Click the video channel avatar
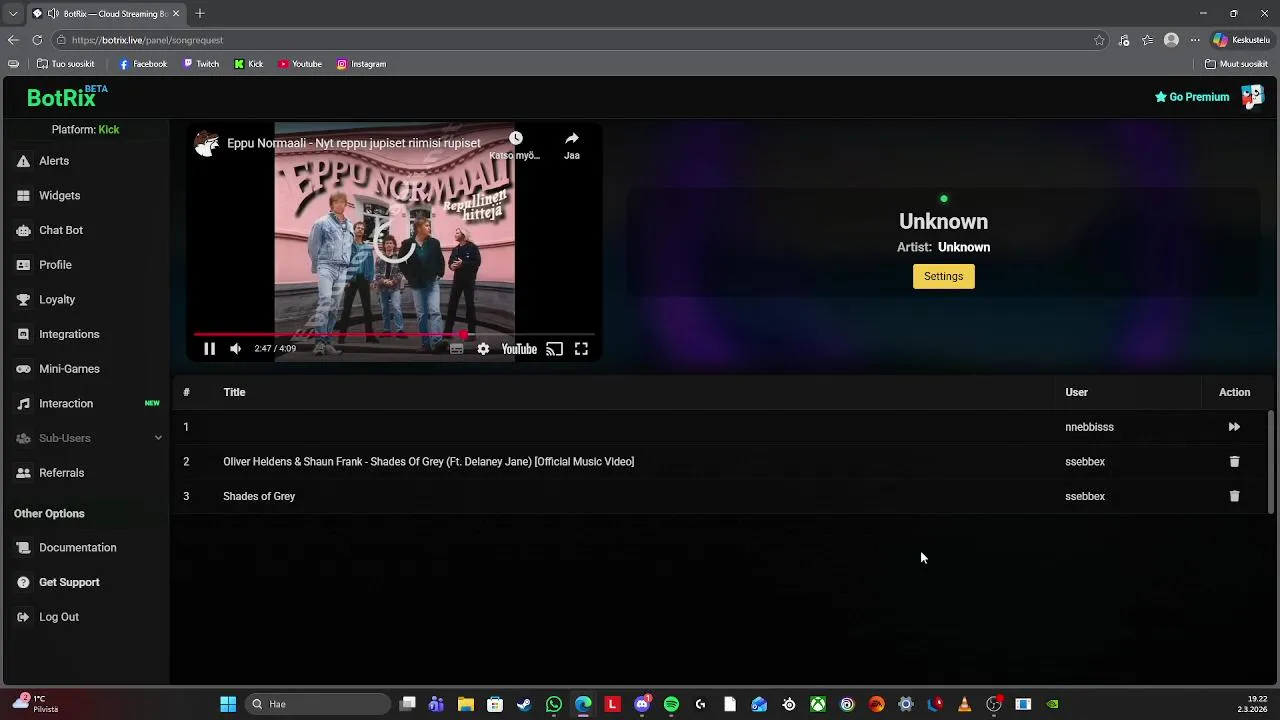This screenshot has height=720, width=1280. (x=207, y=144)
